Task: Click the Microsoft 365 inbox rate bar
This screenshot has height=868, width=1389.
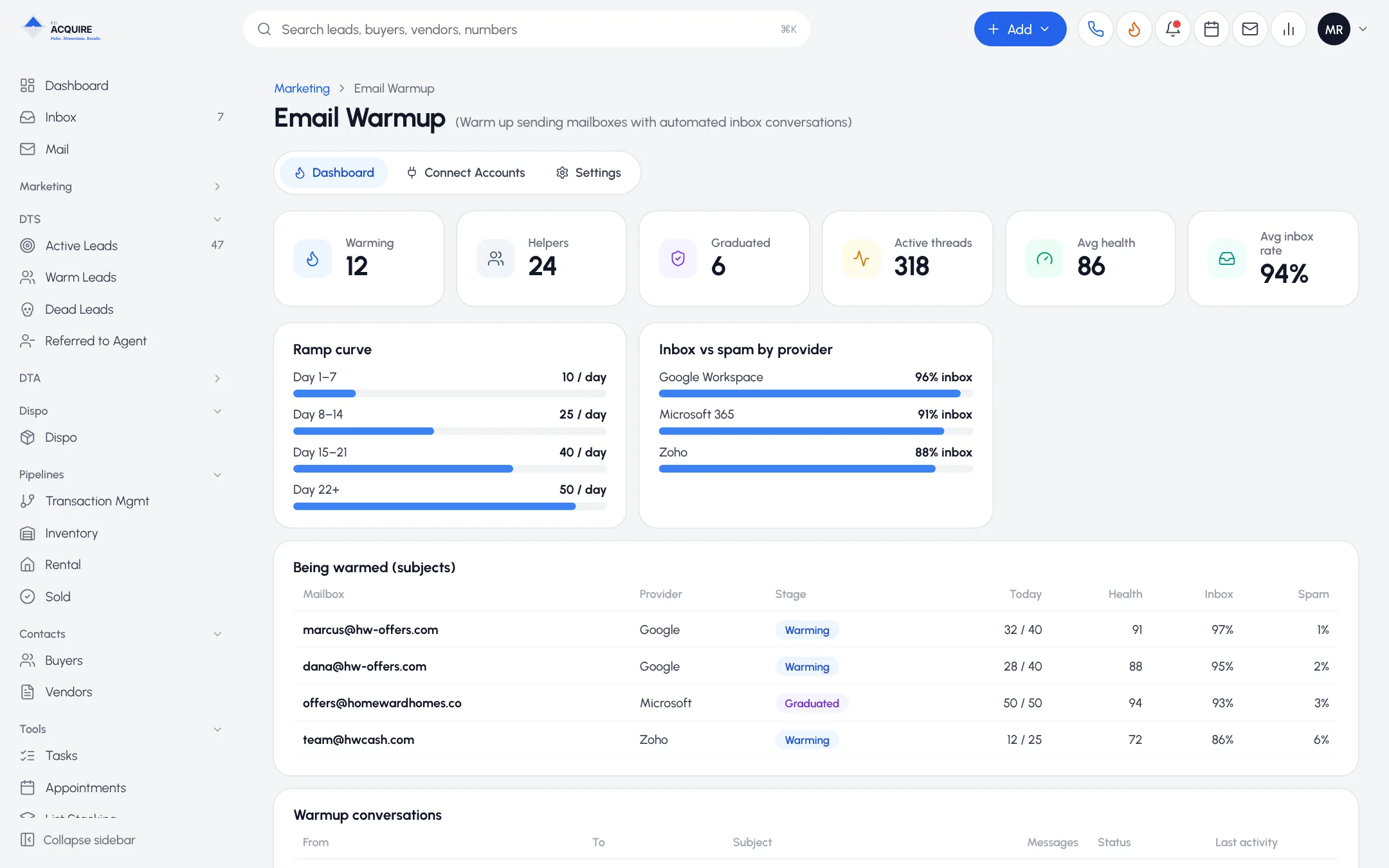Action: (x=815, y=431)
